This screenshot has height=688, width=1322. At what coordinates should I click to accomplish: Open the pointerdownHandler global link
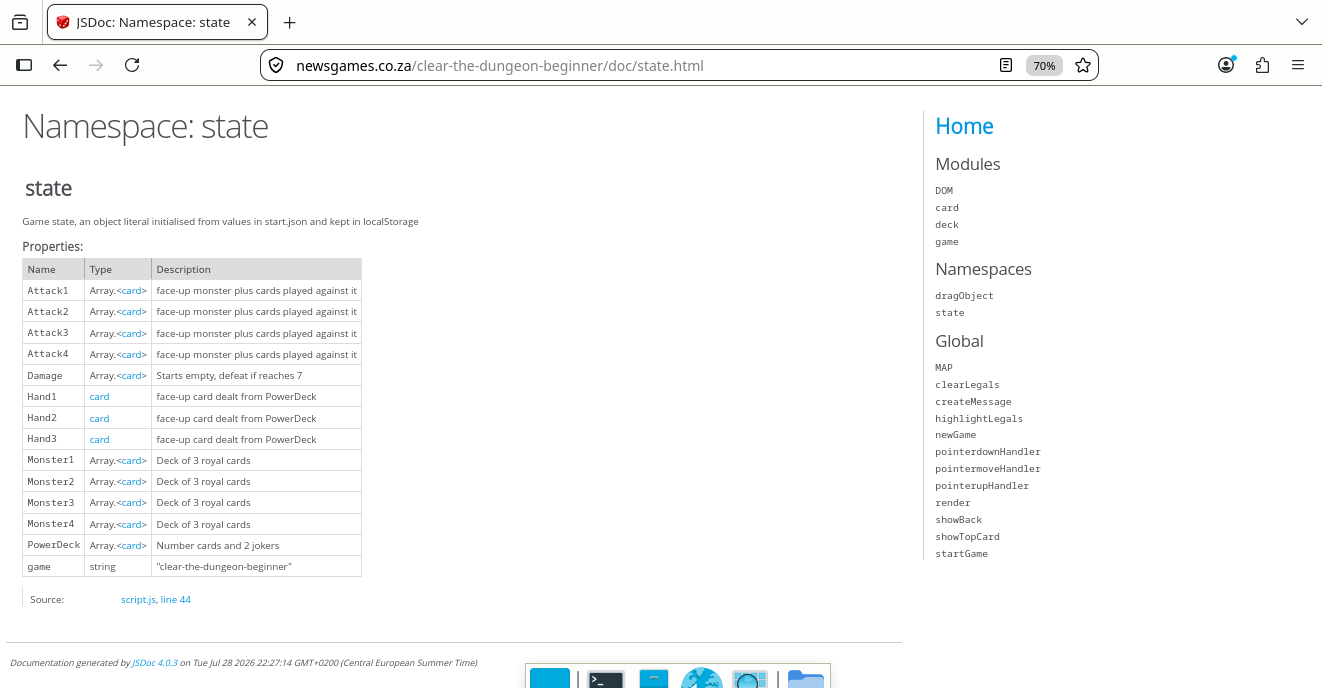(988, 452)
